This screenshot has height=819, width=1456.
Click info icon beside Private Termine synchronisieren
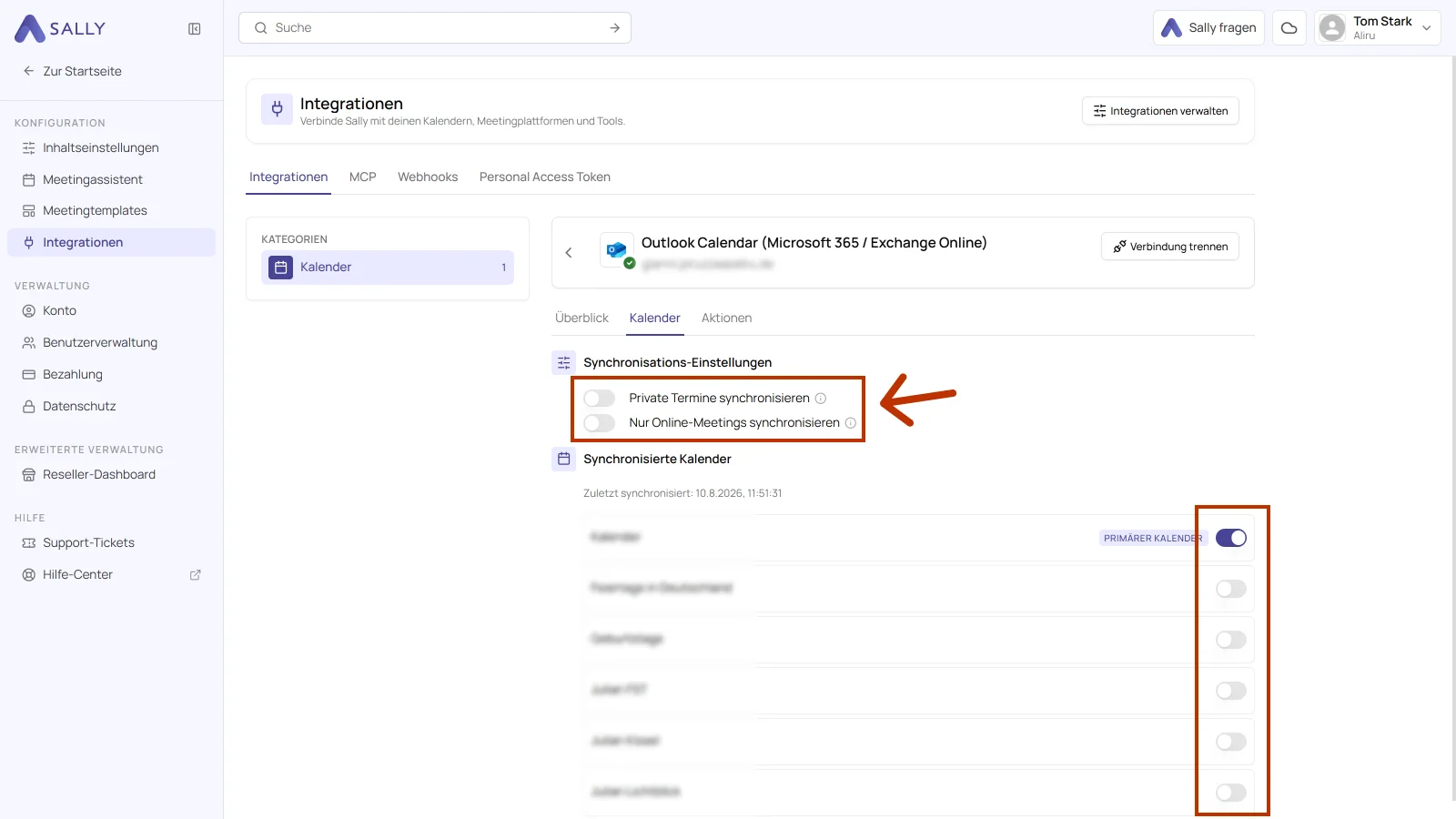click(821, 399)
